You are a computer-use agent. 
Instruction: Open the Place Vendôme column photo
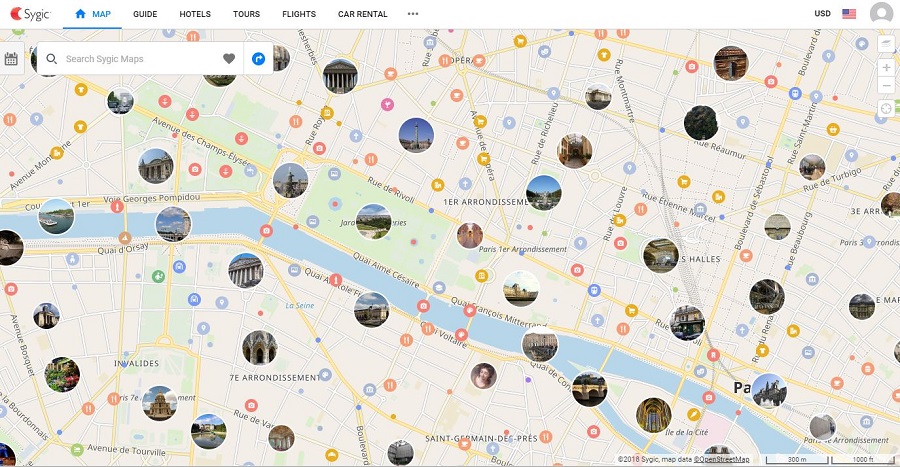416,135
